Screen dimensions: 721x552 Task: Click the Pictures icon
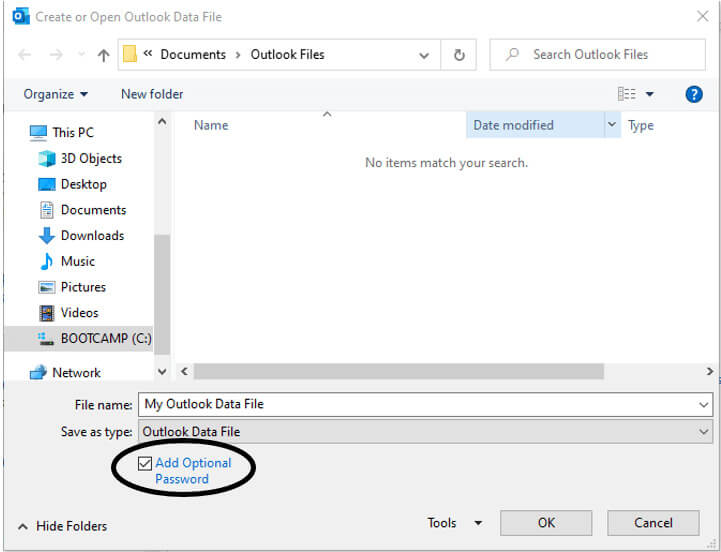(46, 288)
